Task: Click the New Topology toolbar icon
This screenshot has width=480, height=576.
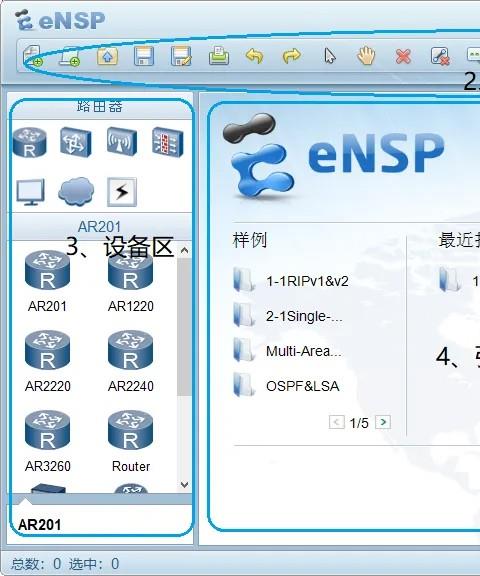Action: pyautogui.click(x=32, y=56)
